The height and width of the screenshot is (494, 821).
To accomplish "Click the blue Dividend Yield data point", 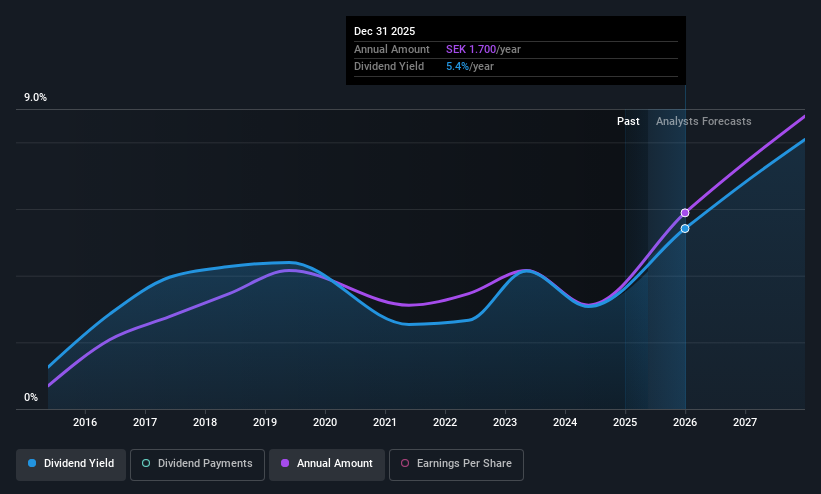I will (685, 228).
